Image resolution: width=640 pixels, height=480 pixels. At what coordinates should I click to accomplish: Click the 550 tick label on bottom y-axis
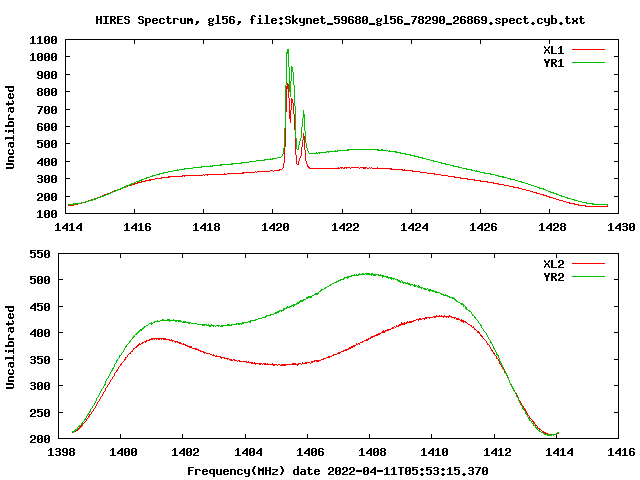(40, 254)
